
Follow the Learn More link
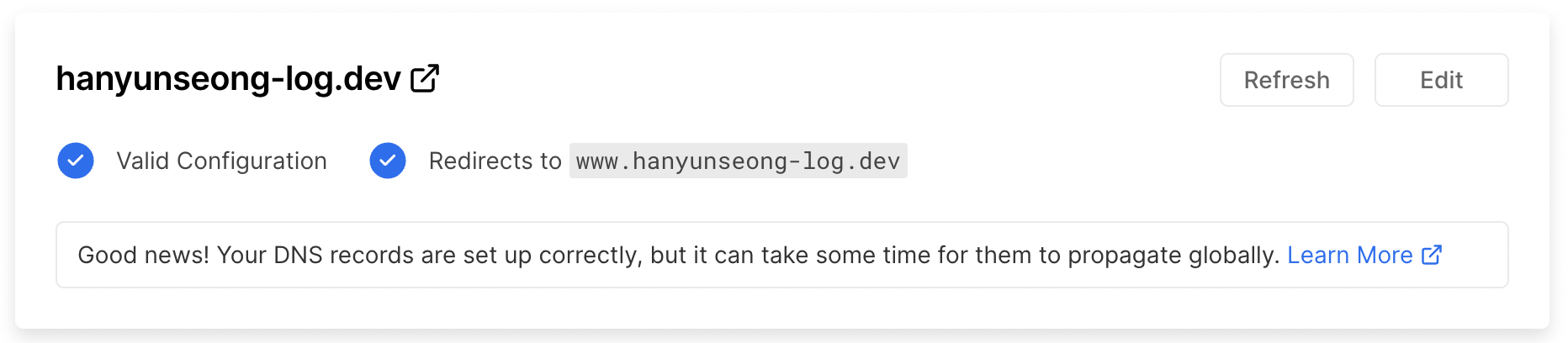click(1350, 255)
